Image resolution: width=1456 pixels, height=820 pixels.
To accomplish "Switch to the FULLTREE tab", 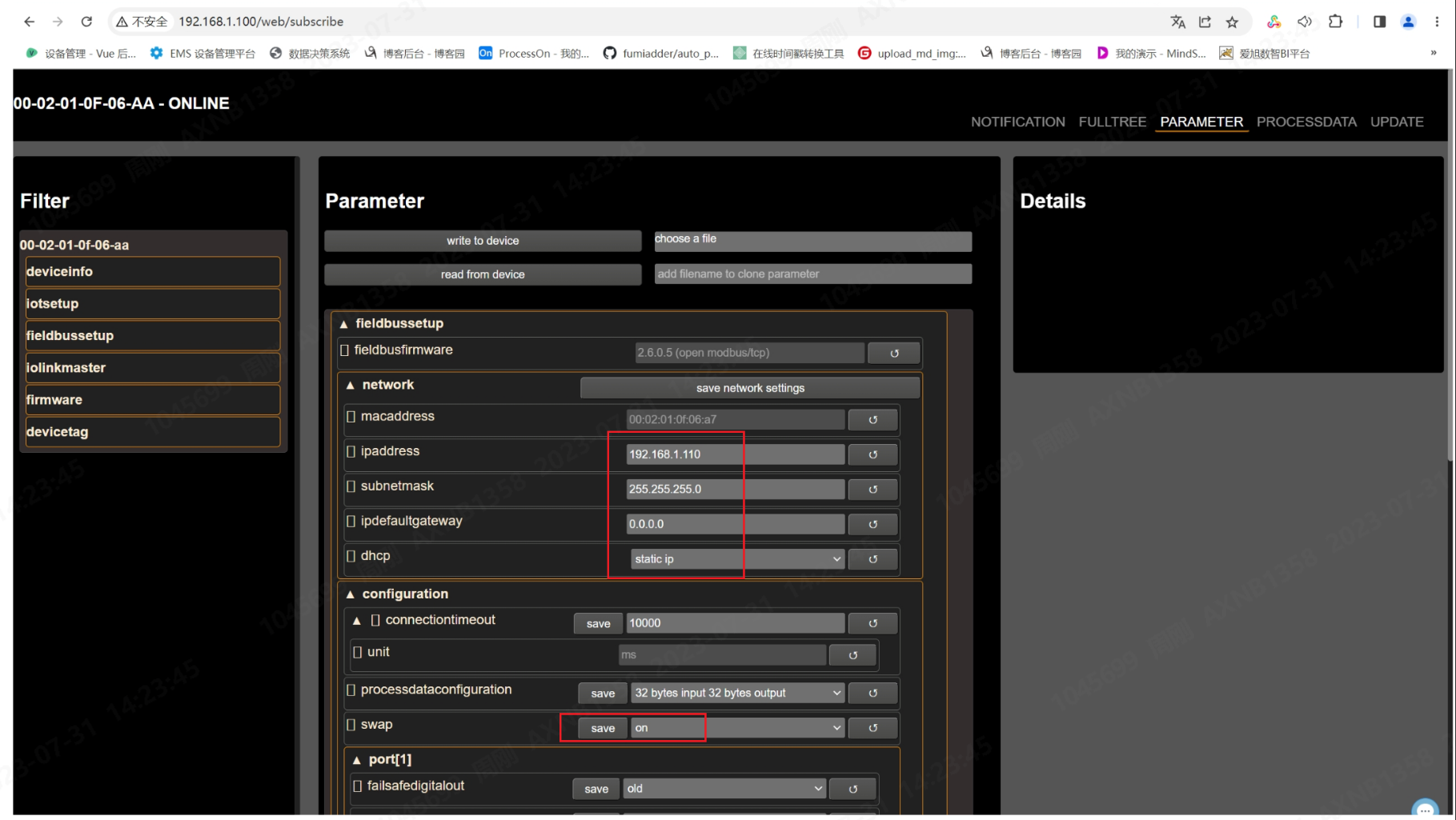I will pyautogui.click(x=1113, y=122).
